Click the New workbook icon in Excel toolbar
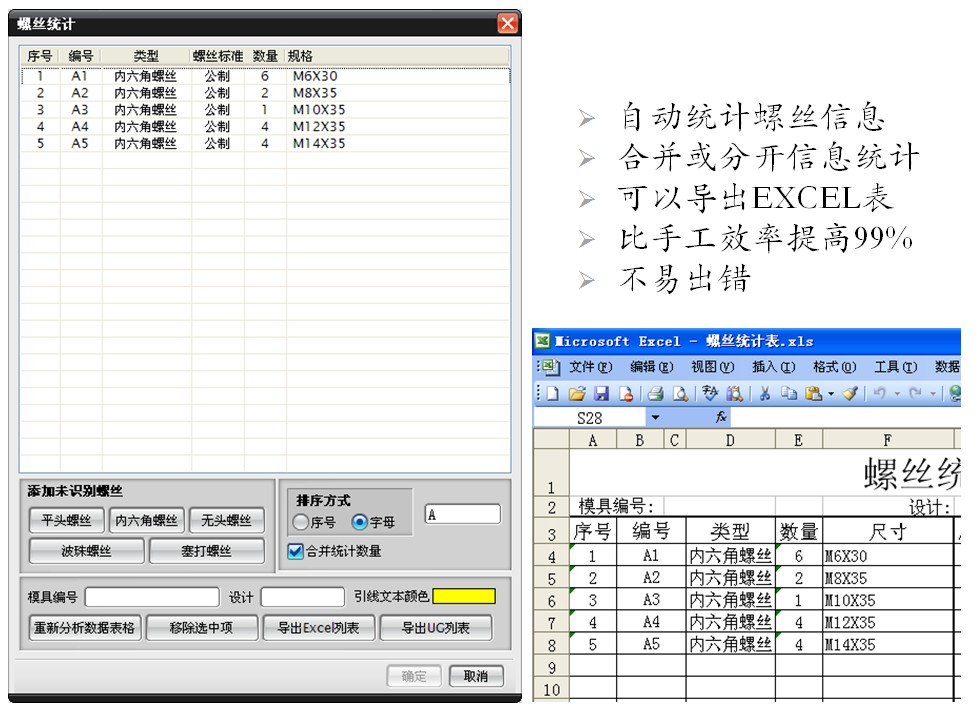Screen dimensions: 978x704 pyautogui.click(x=553, y=394)
